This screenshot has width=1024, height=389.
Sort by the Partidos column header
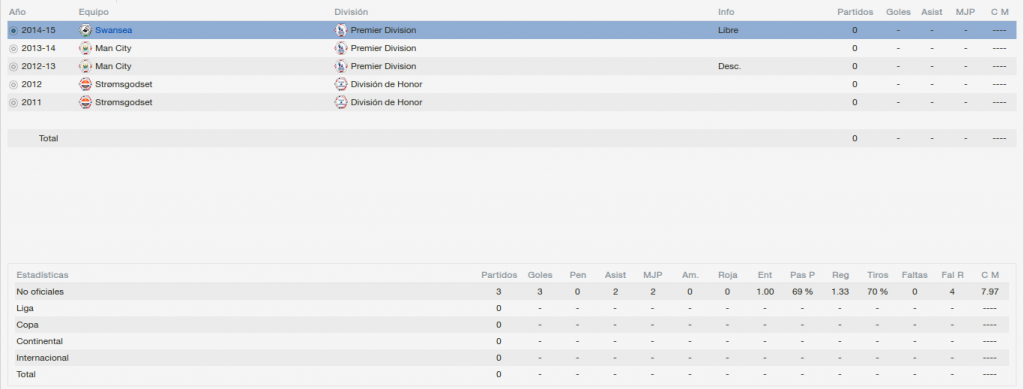[855, 12]
